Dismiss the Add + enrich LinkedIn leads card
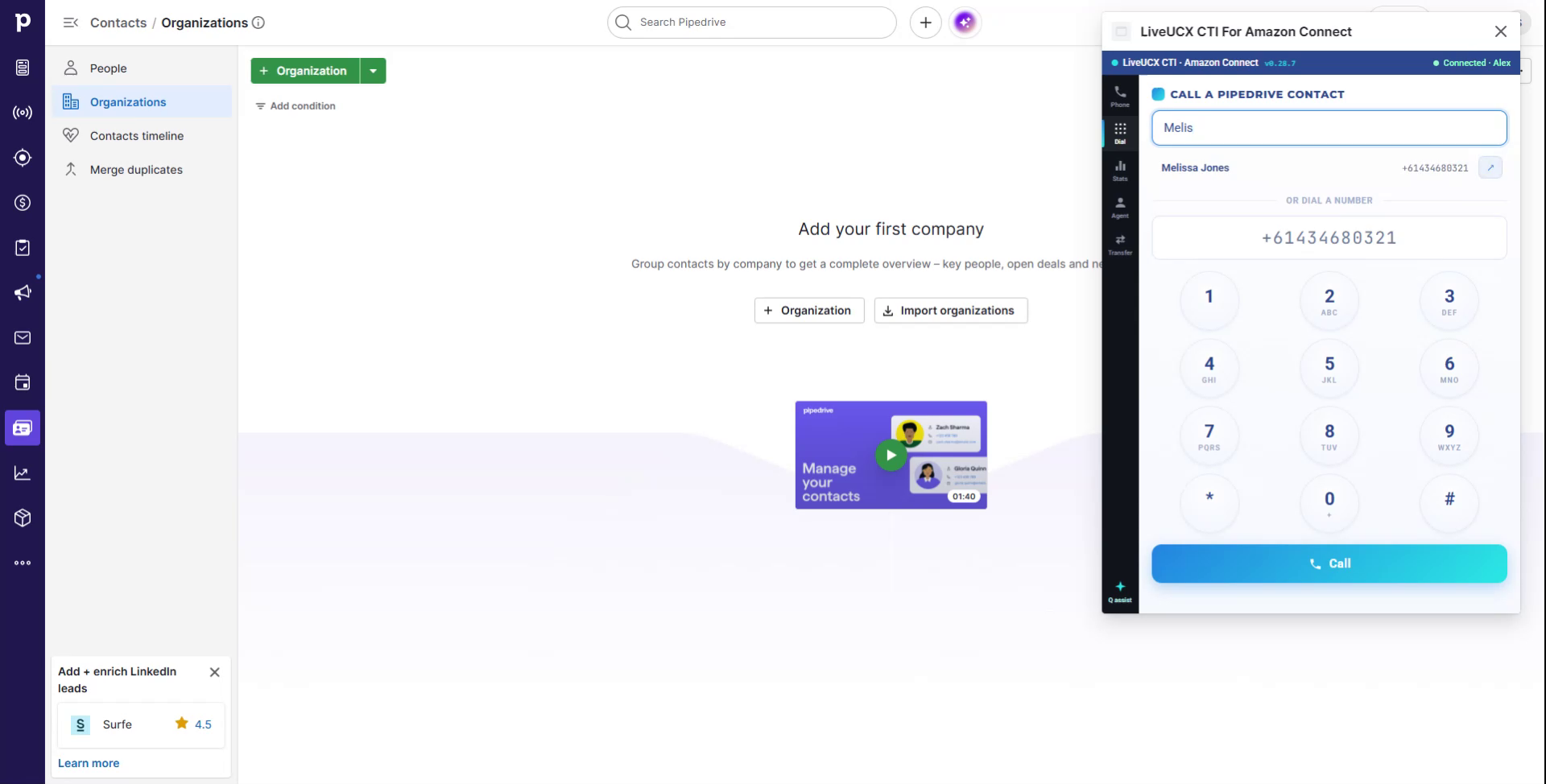 tap(215, 672)
